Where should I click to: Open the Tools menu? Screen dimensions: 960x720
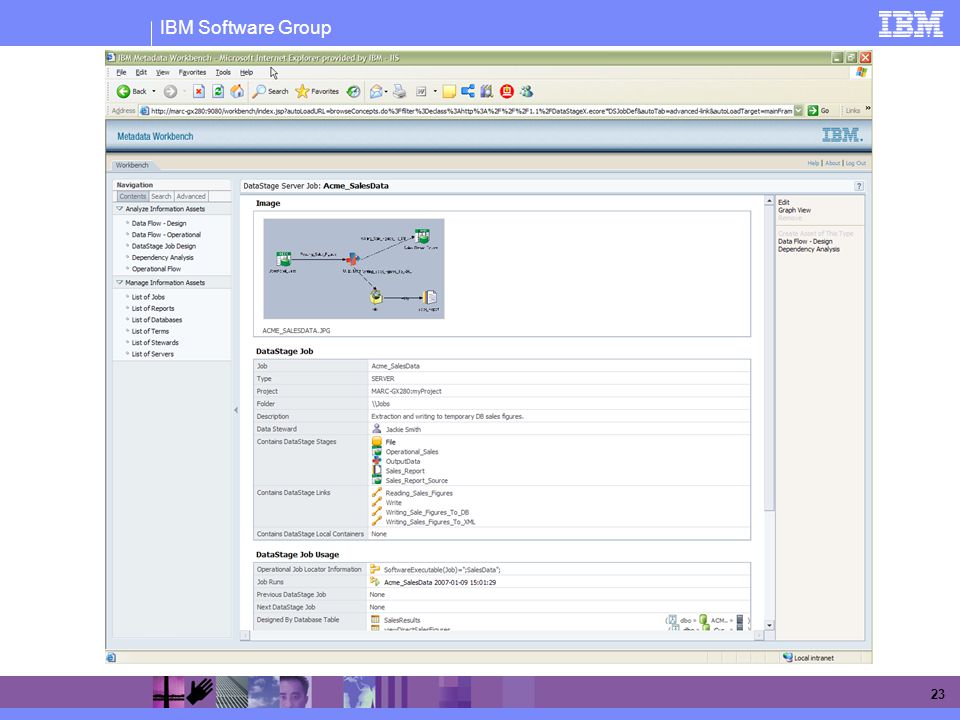coord(223,72)
